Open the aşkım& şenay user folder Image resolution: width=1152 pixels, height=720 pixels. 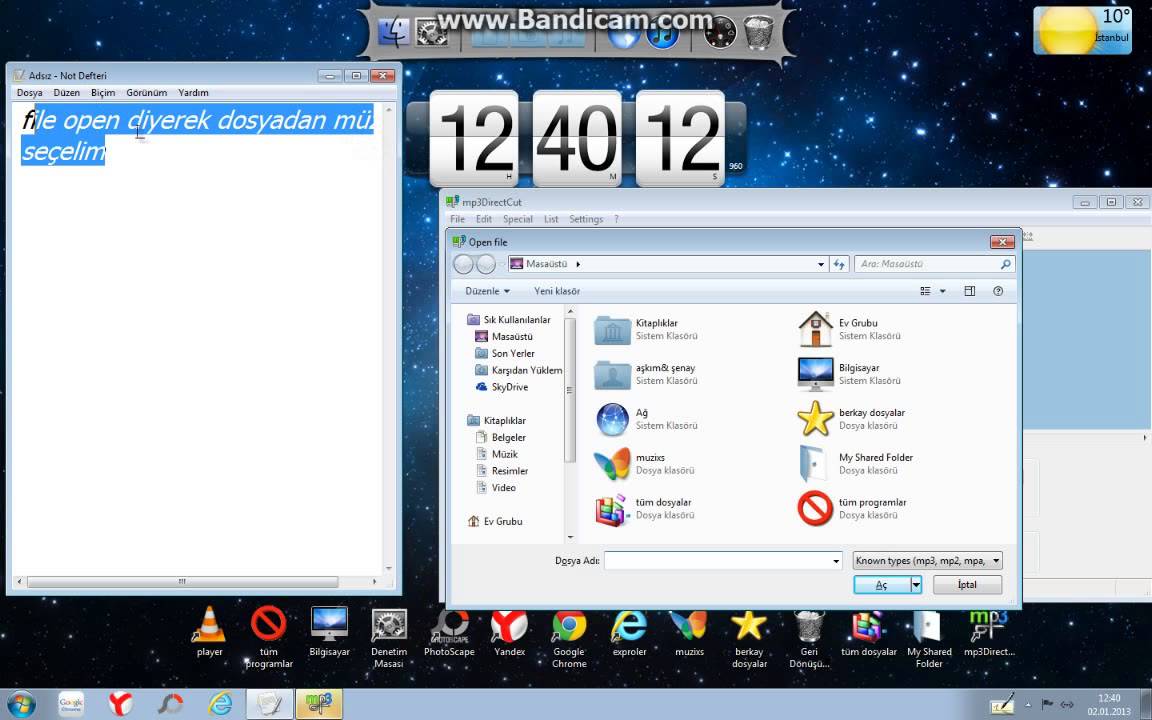[612, 375]
